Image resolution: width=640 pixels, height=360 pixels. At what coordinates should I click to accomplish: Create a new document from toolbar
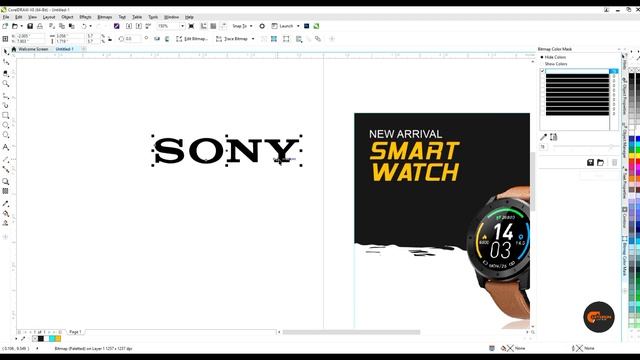[5, 26]
